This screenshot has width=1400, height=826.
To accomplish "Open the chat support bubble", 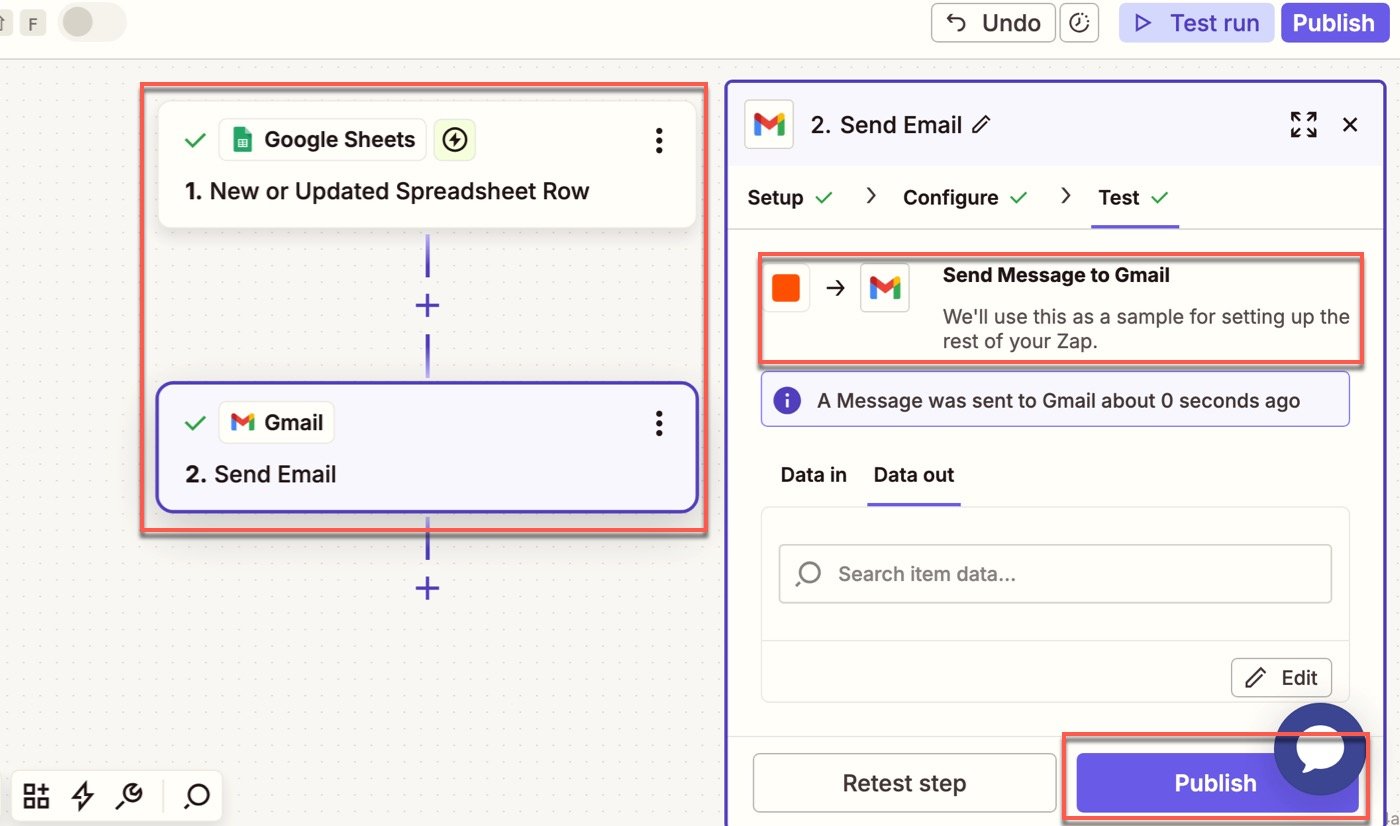I will pyautogui.click(x=1319, y=749).
